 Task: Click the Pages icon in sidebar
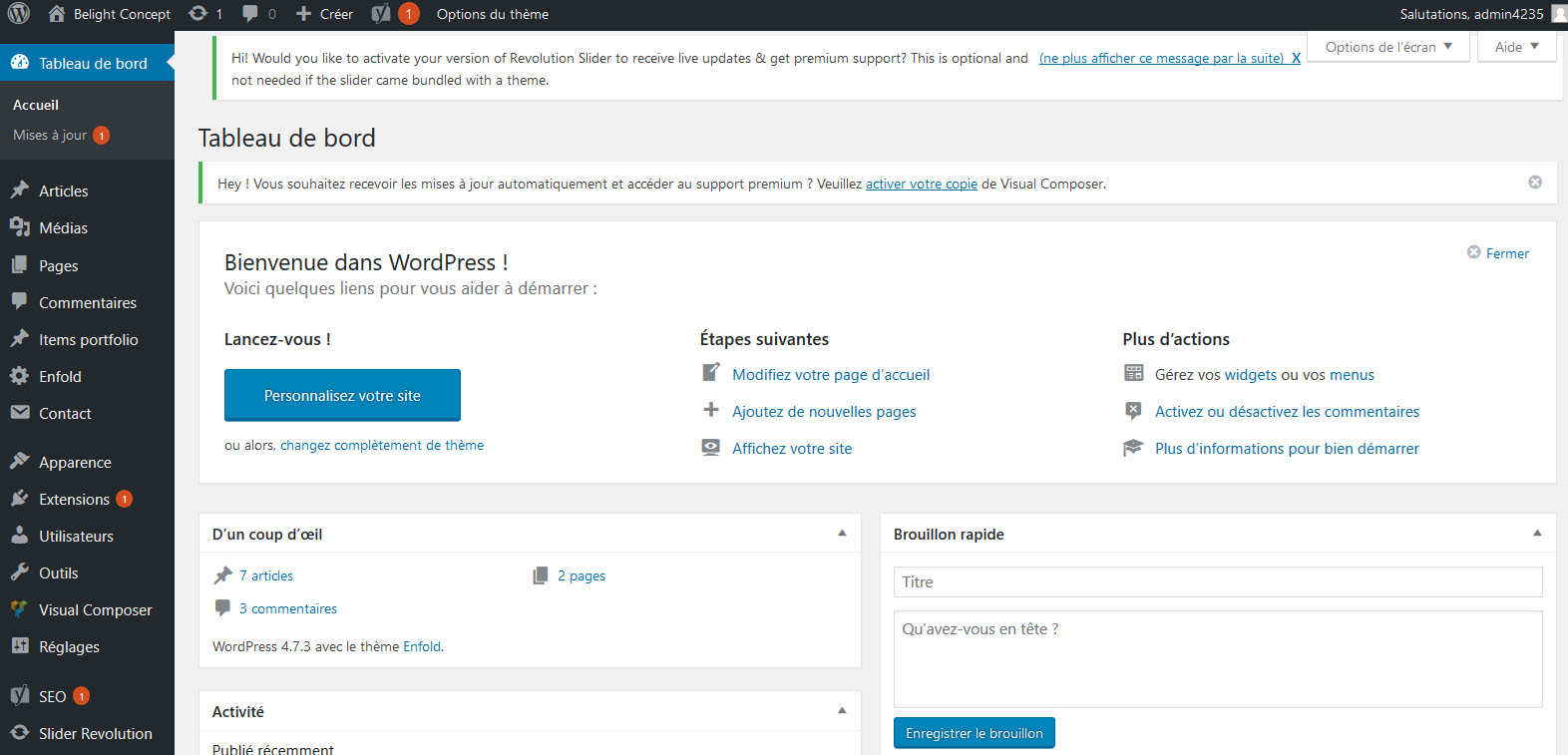click(x=20, y=265)
